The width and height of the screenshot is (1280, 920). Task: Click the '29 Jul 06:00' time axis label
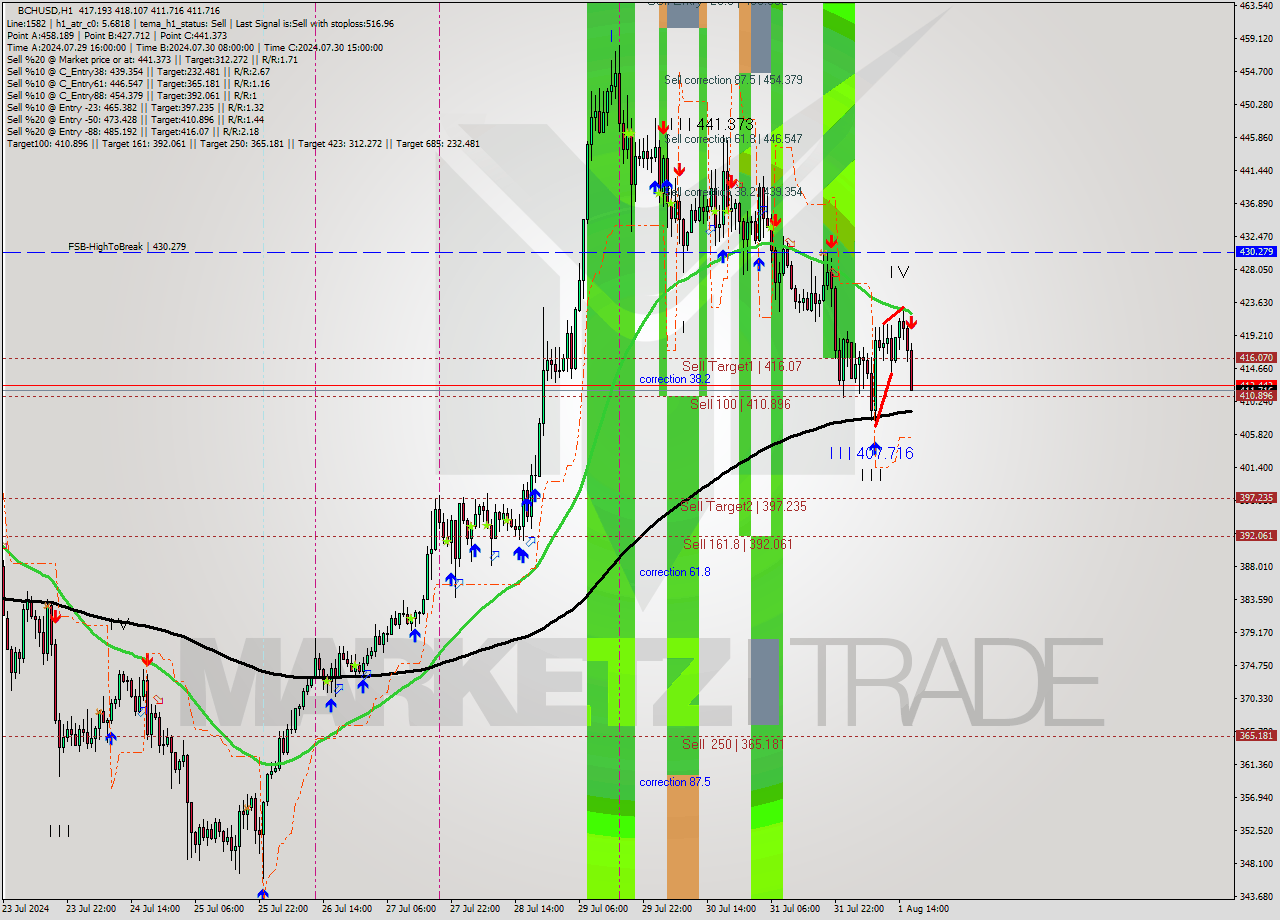604,909
